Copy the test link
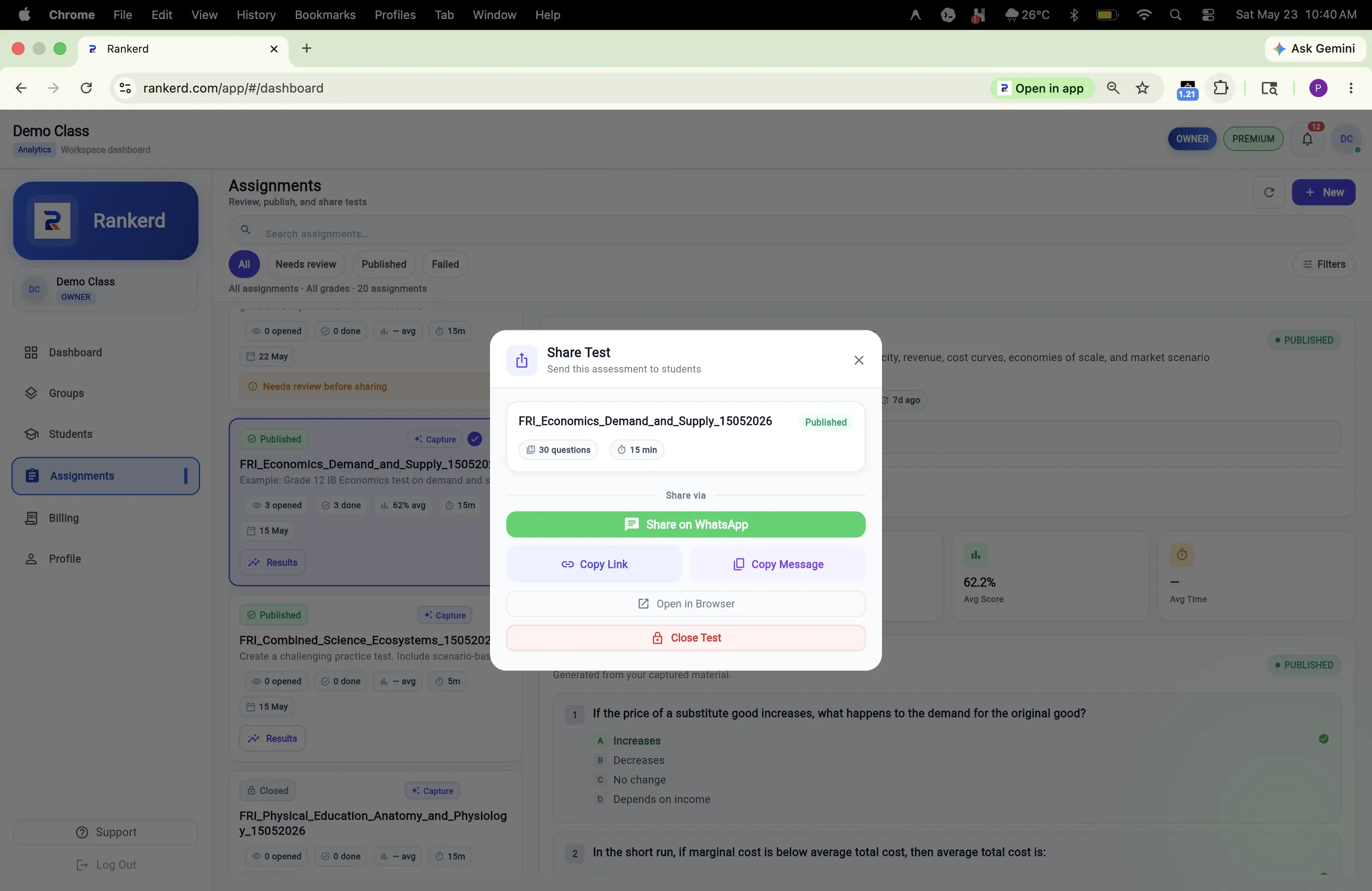 point(594,564)
